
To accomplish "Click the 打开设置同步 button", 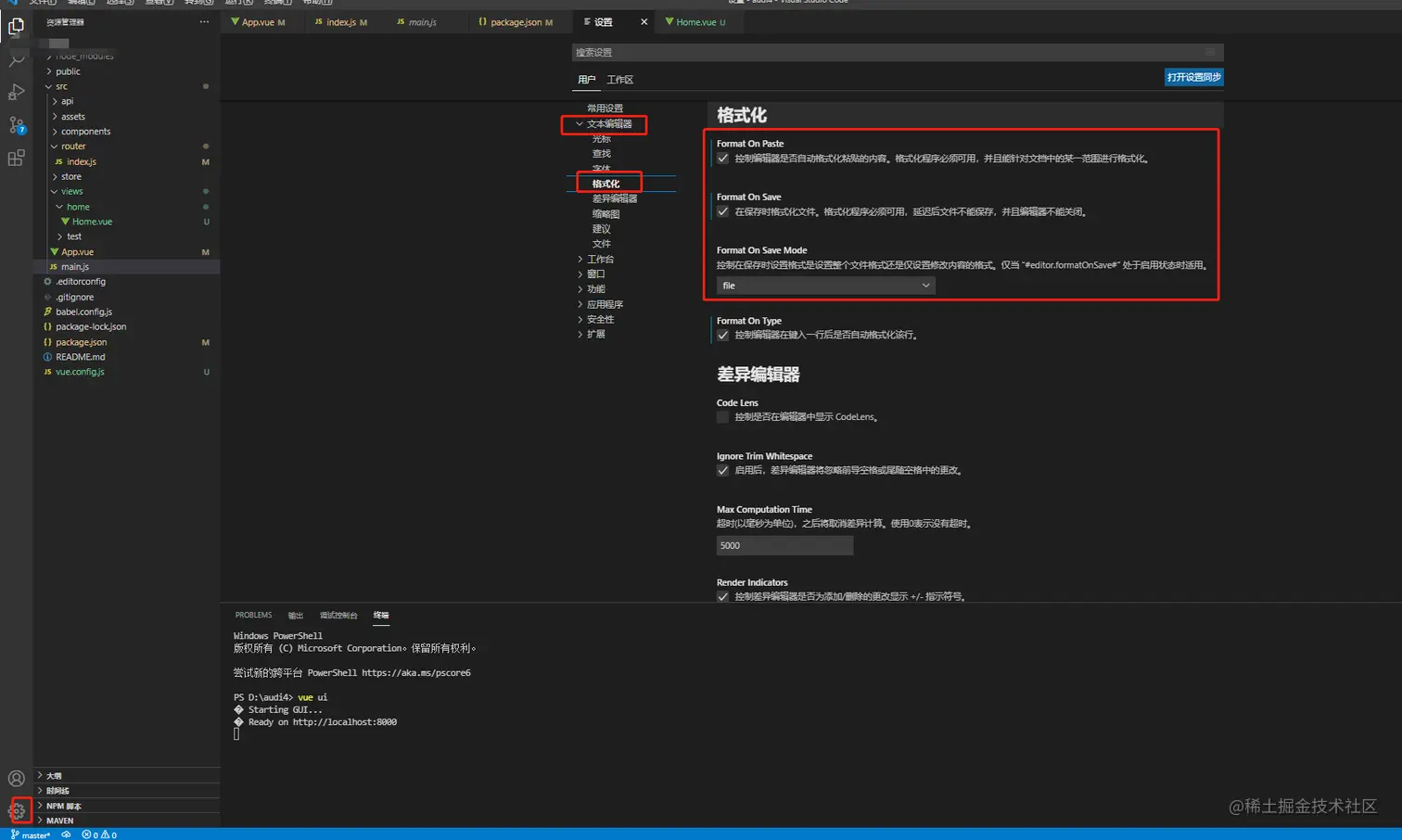I will (1193, 77).
